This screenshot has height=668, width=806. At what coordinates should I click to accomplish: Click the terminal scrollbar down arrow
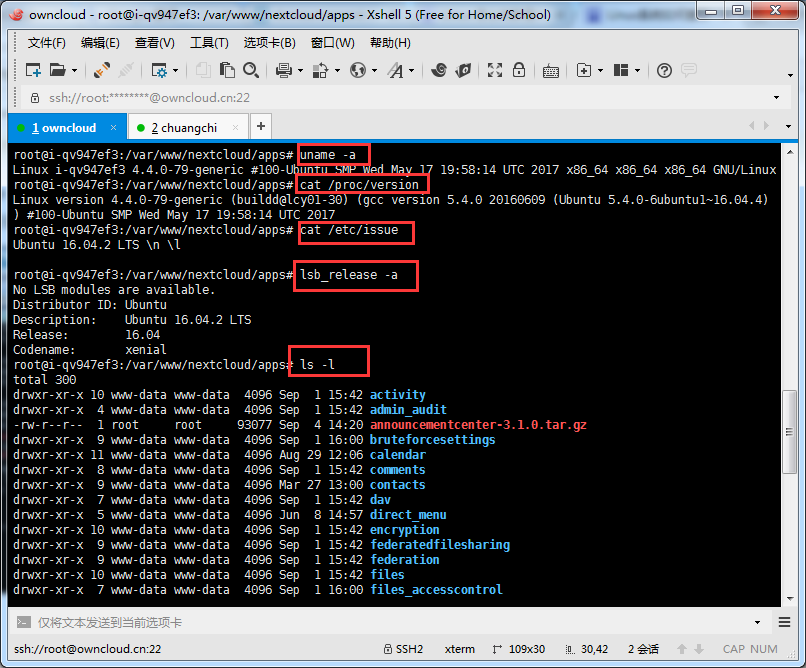790,599
